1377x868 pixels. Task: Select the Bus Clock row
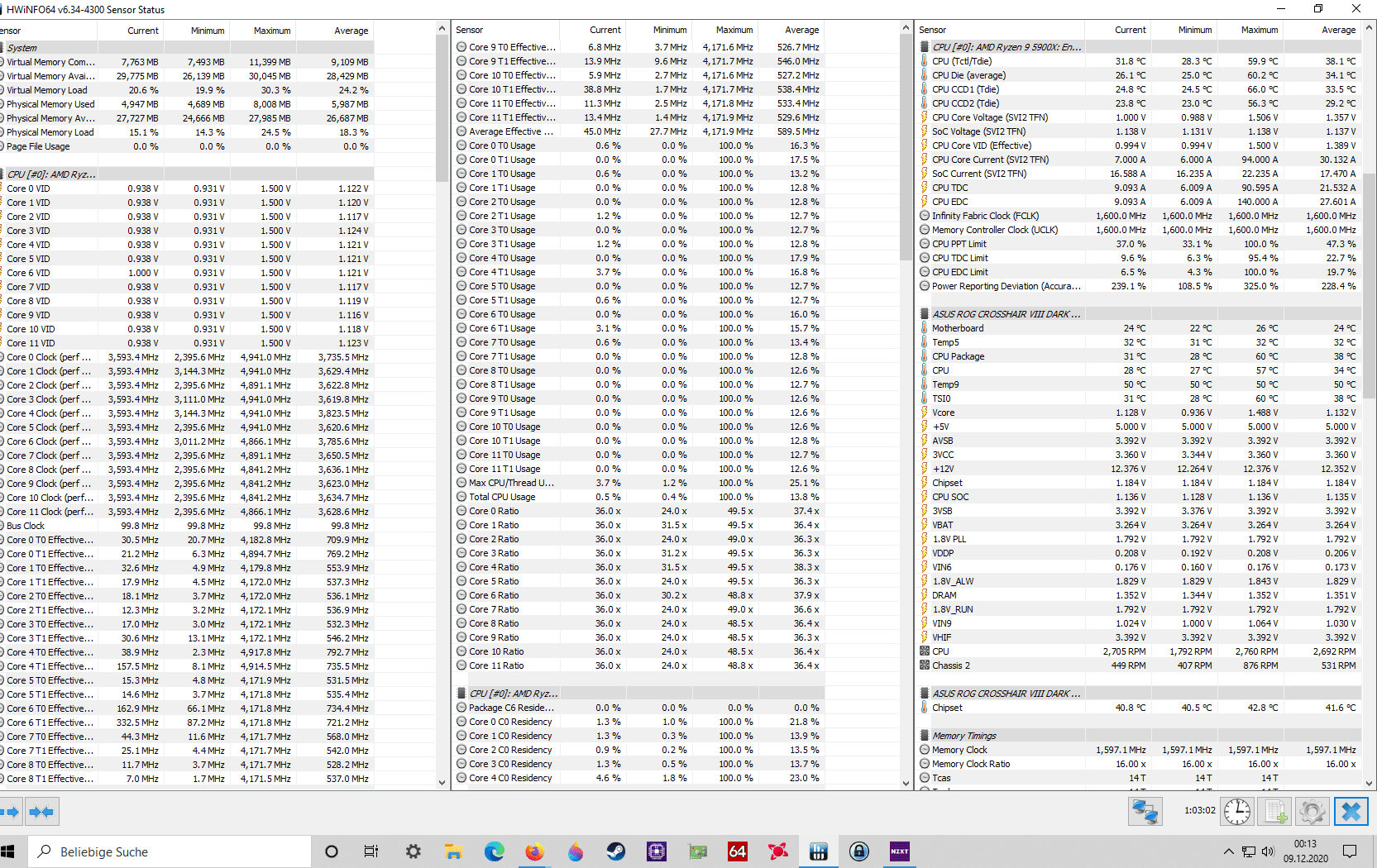pyautogui.click(x=187, y=526)
